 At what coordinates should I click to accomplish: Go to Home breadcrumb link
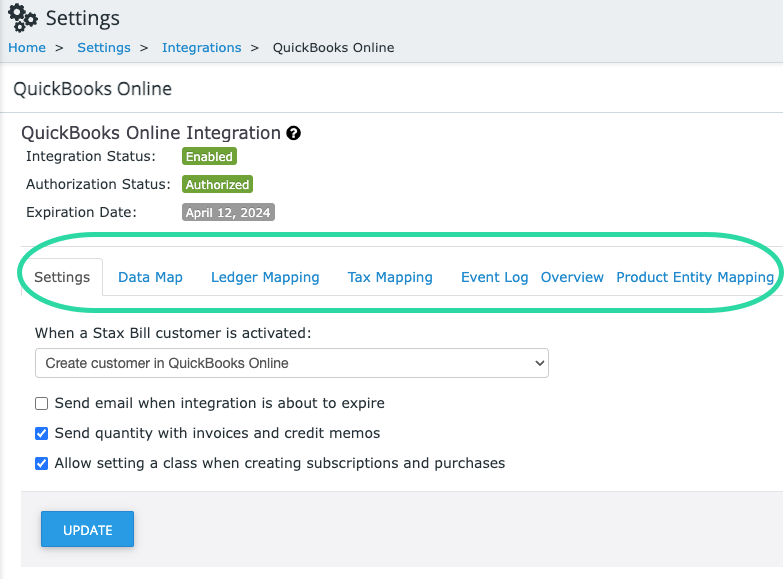click(26, 48)
